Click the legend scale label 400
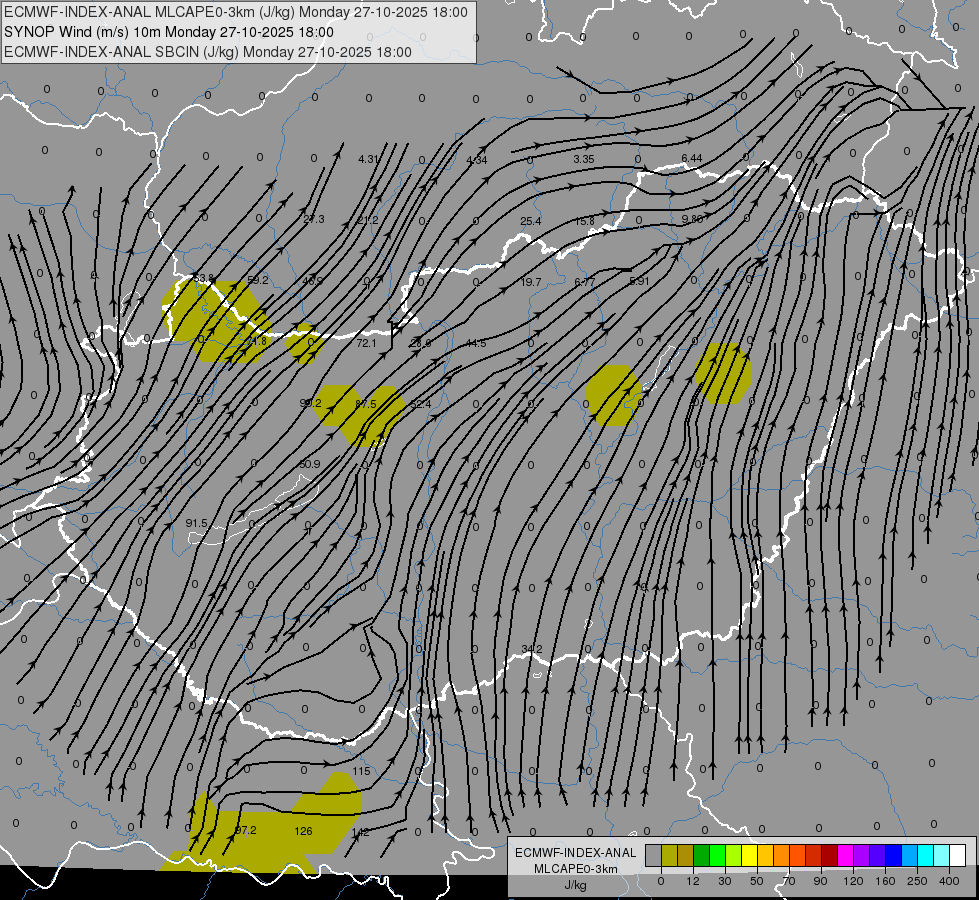 click(x=949, y=881)
